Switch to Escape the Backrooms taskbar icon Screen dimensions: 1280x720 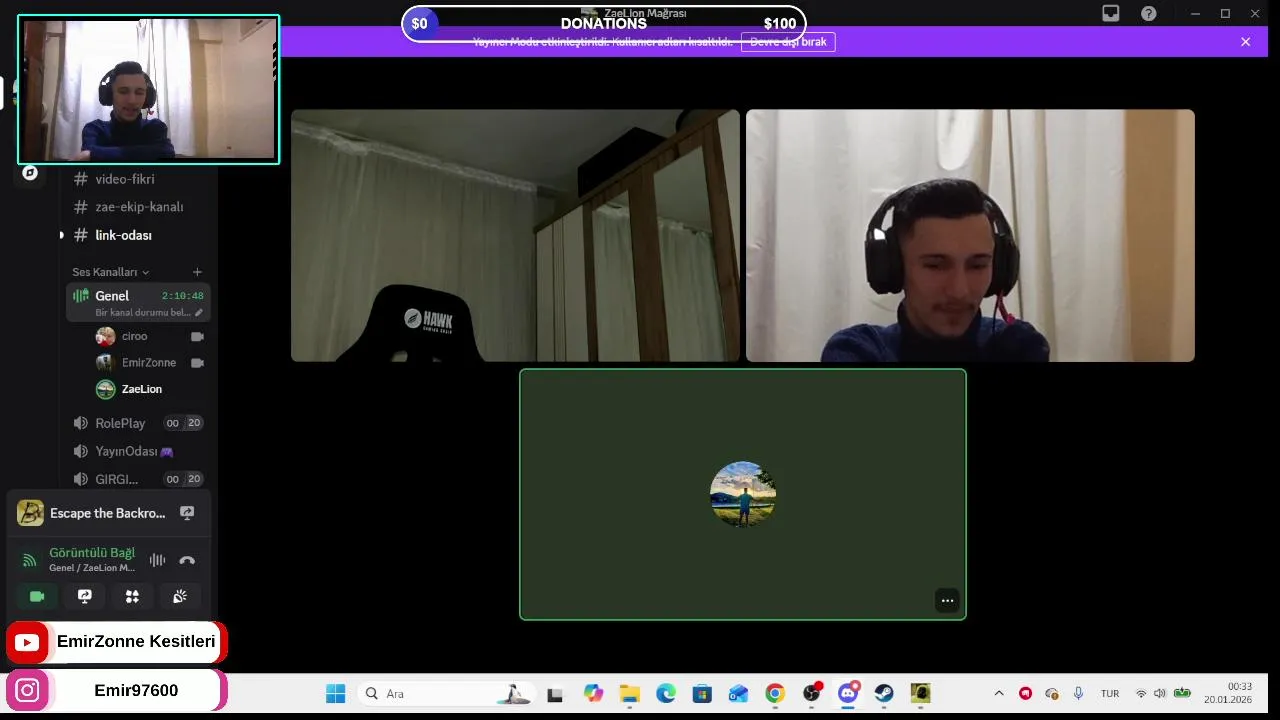[921, 693]
